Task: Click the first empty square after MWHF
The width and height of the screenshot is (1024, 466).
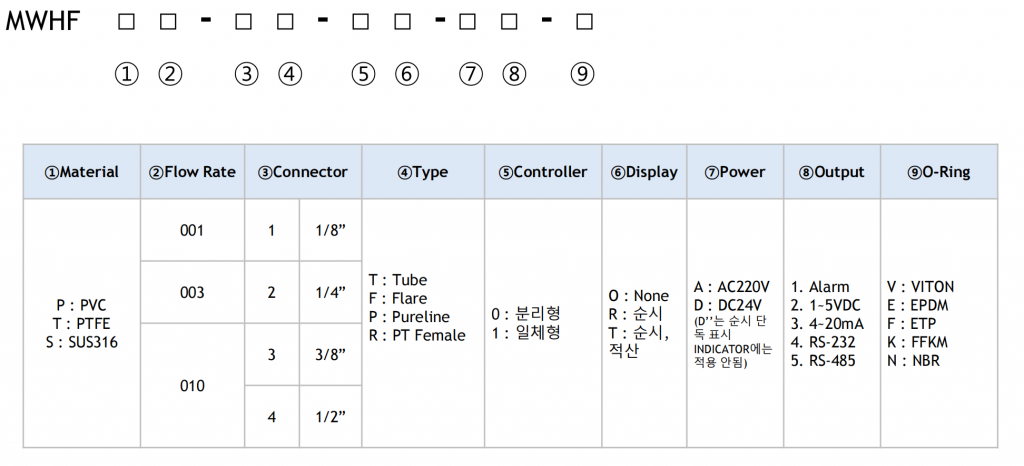Action: click(126, 20)
